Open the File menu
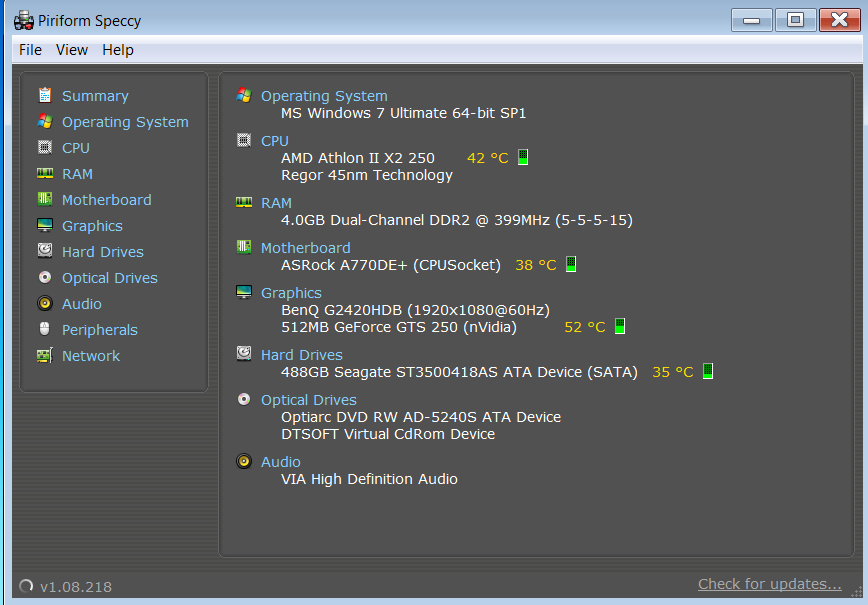868x605 pixels. (30, 50)
